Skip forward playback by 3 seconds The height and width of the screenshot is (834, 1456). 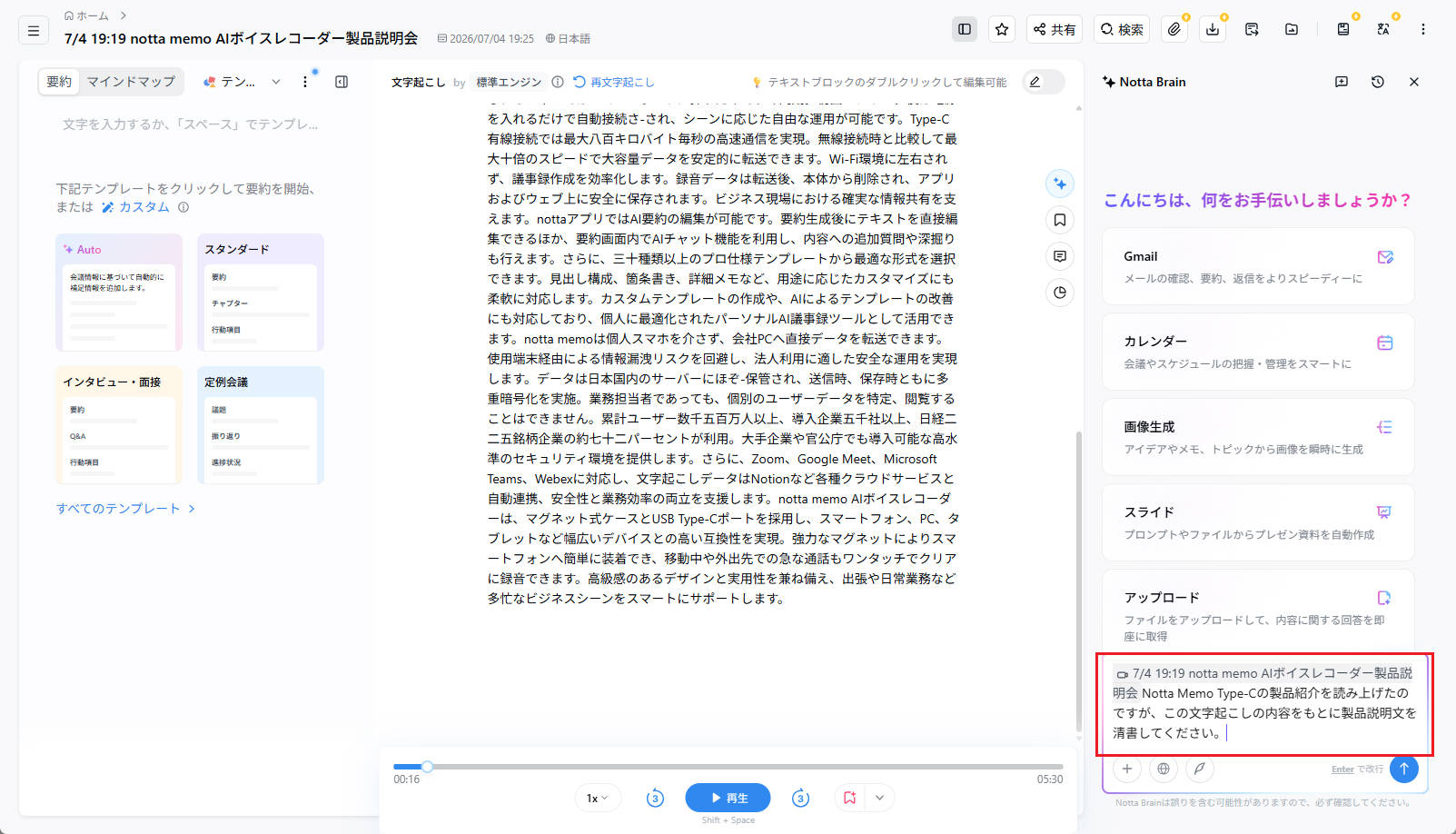(800, 798)
